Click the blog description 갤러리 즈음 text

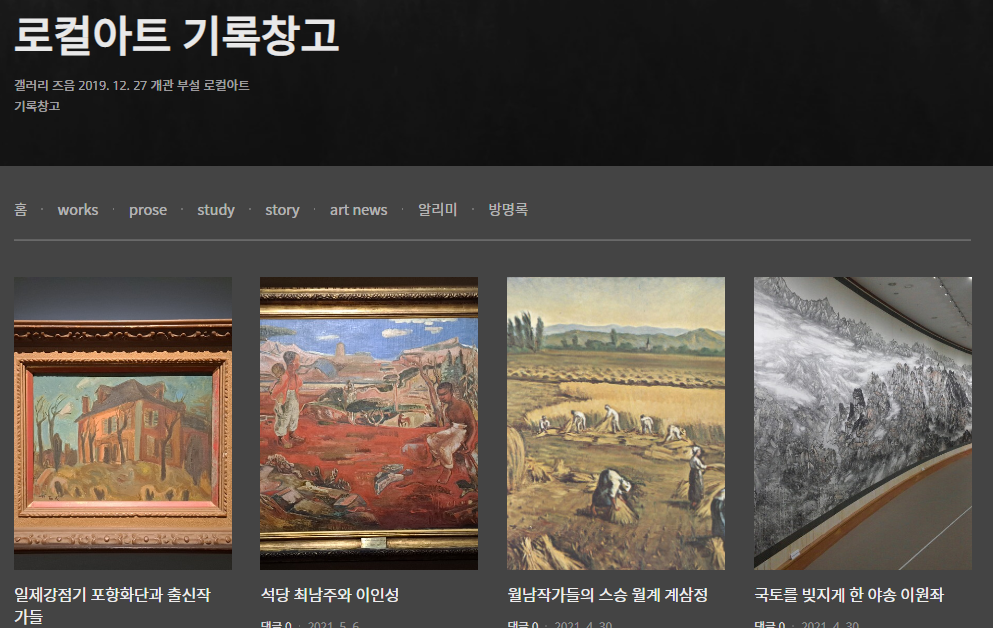pyautogui.click(x=132, y=95)
